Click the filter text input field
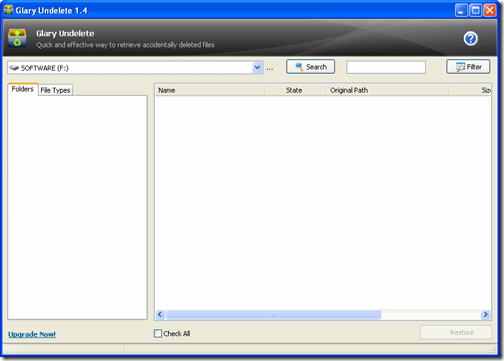 click(386, 67)
